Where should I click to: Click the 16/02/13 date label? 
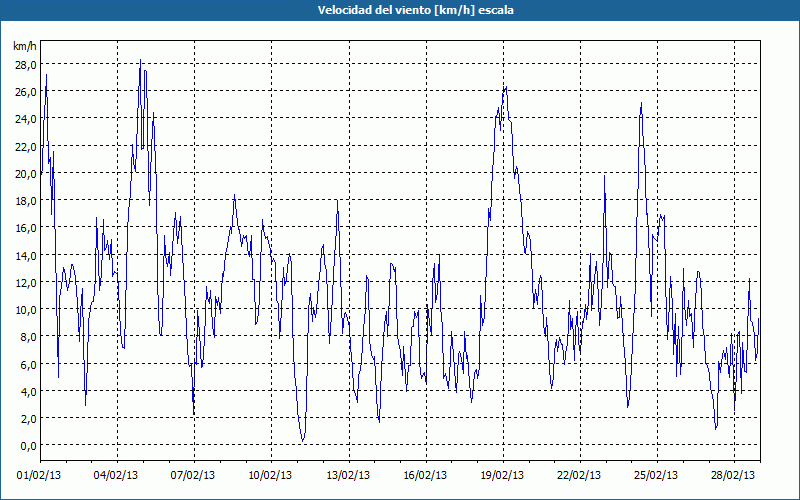click(x=425, y=476)
